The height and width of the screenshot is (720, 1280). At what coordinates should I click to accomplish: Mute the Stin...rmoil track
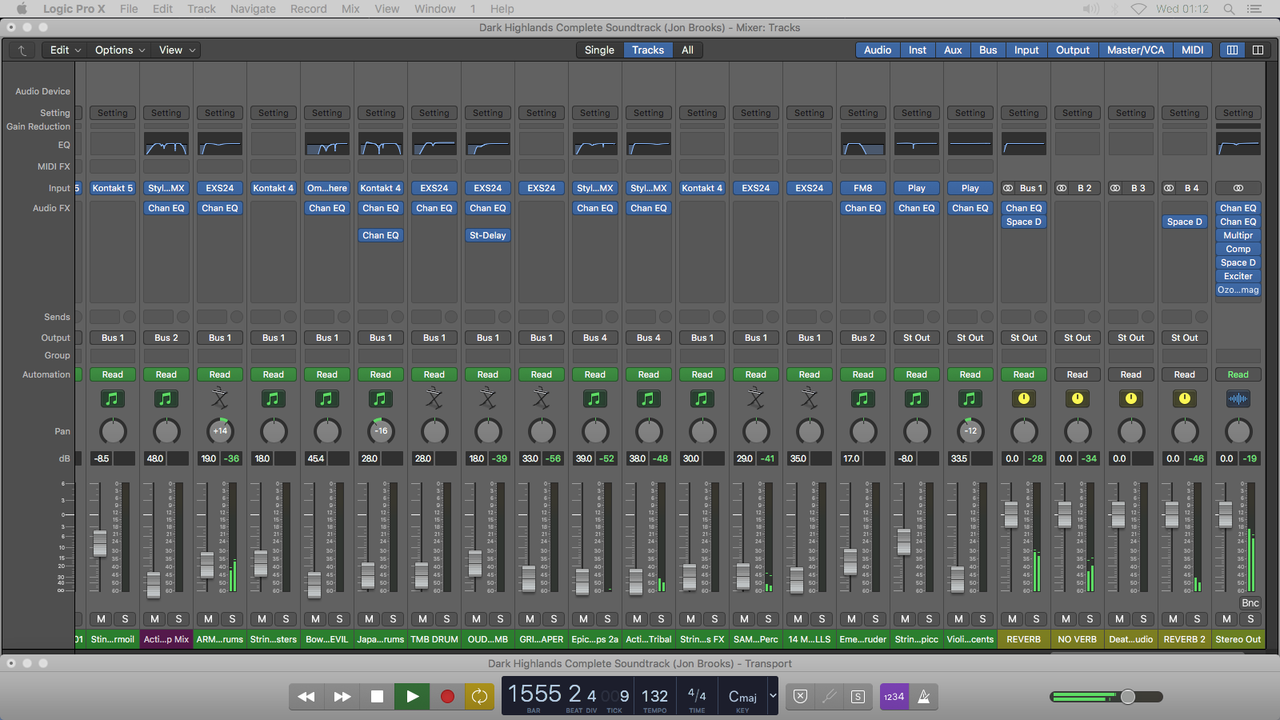tap(101, 619)
